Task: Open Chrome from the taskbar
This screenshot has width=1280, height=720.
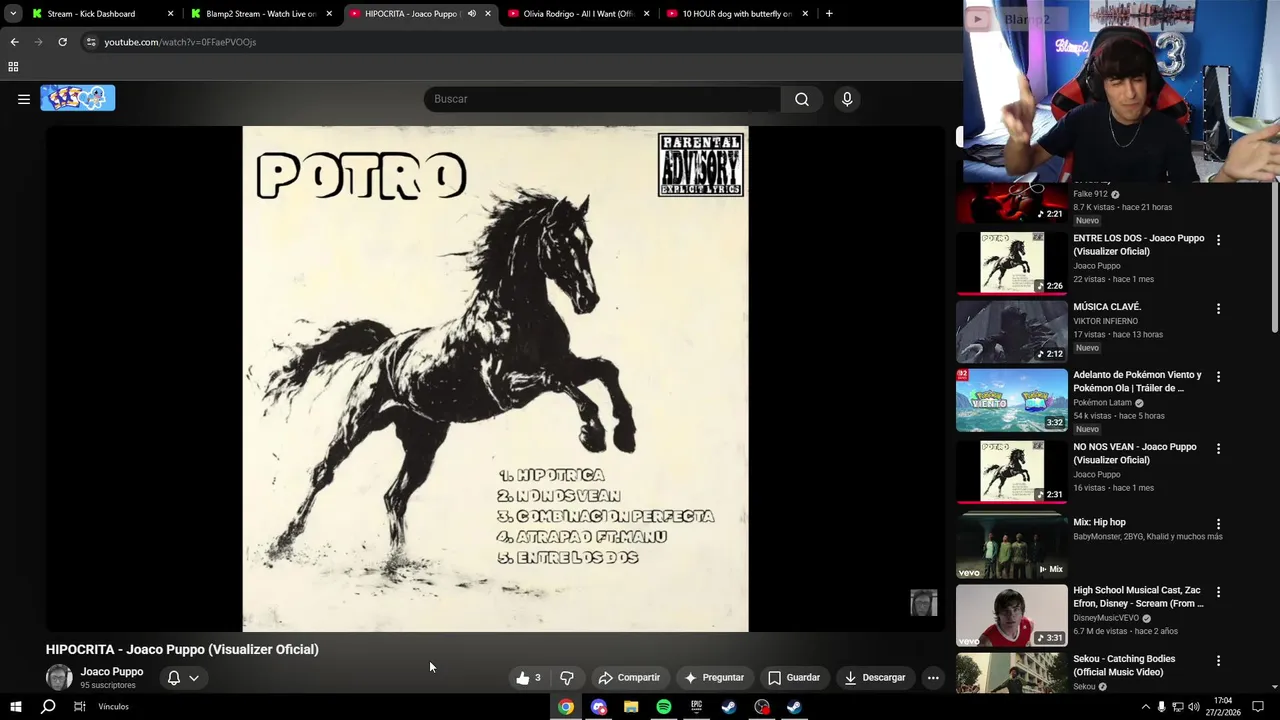Action: pos(566,707)
